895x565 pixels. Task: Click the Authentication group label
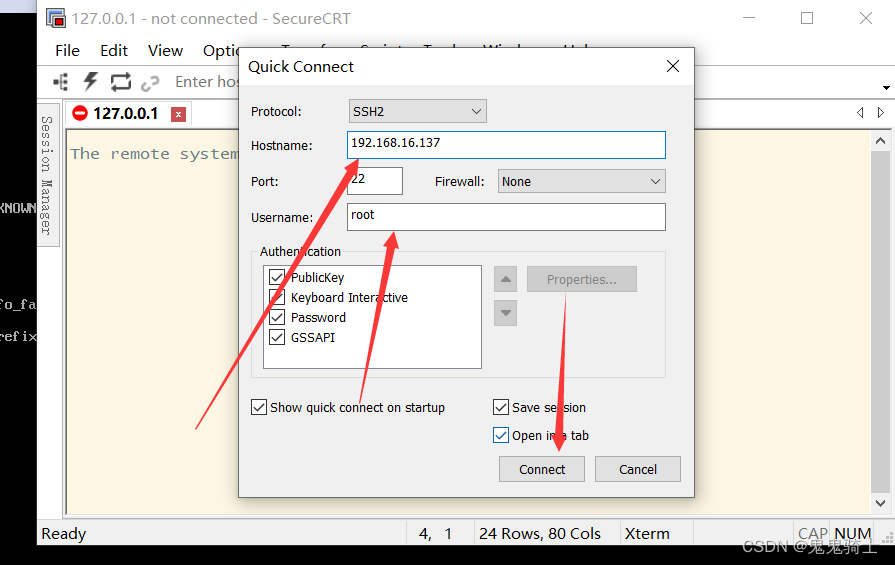tap(300, 251)
